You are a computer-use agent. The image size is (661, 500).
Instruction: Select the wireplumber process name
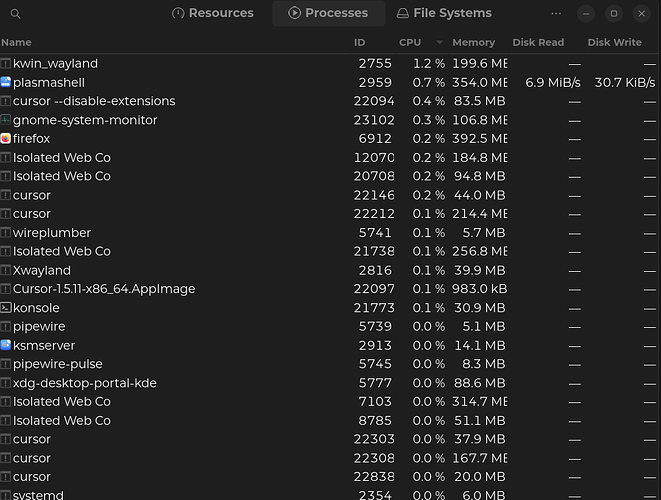(52, 233)
